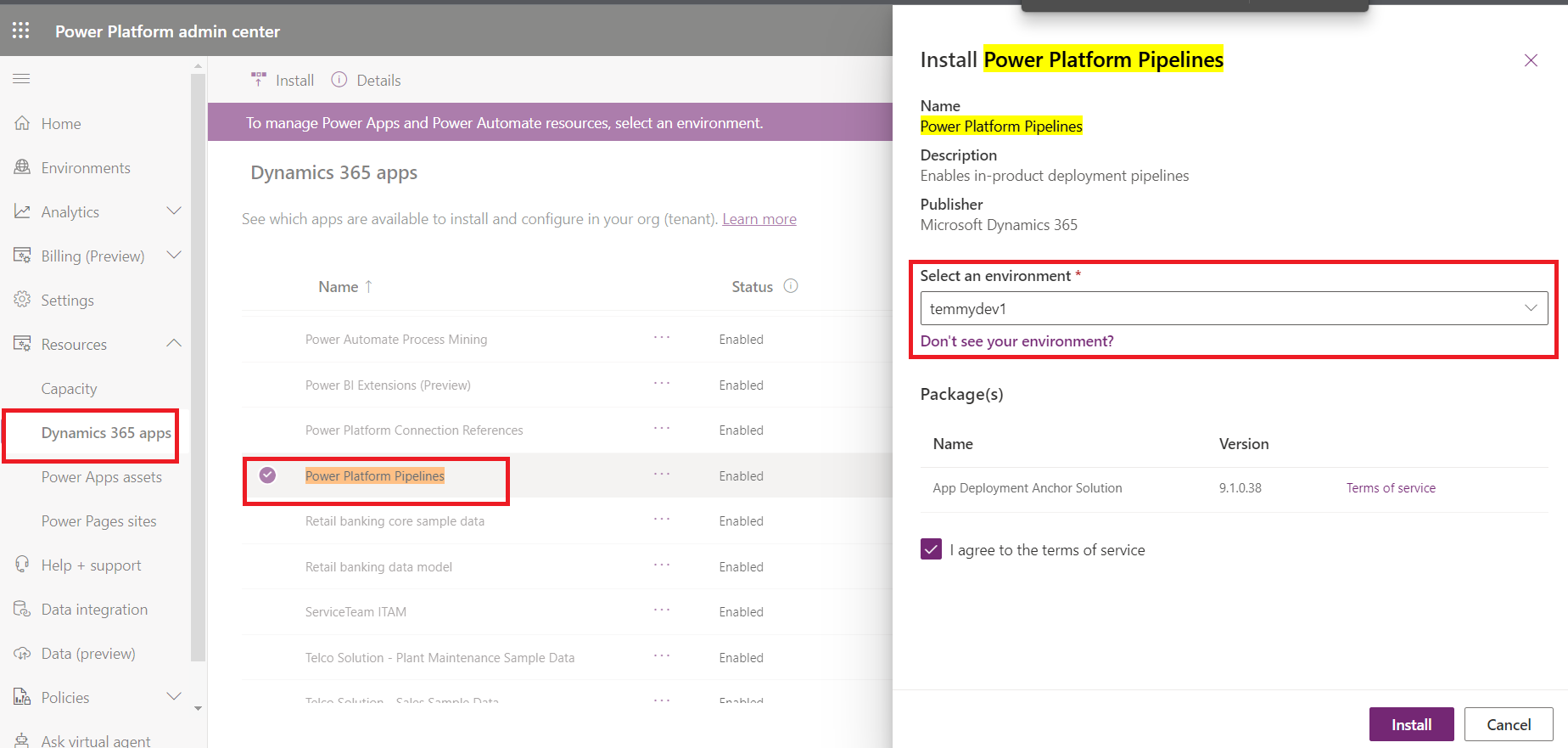1568x748 pixels.
Task: Expand the Analytics menu chevron
Action: click(174, 211)
